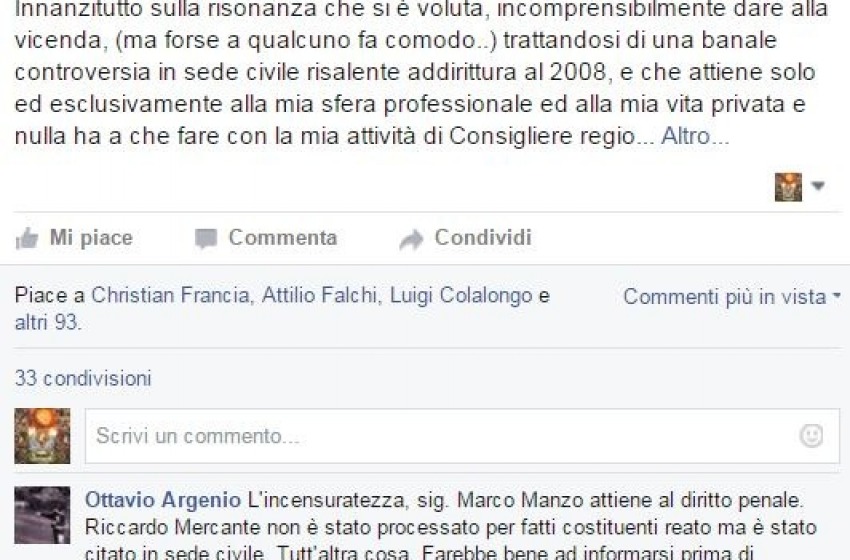The height and width of the screenshot is (560, 850).
Task: Click the small profile avatar beside the arrow
Action: tap(788, 187)
